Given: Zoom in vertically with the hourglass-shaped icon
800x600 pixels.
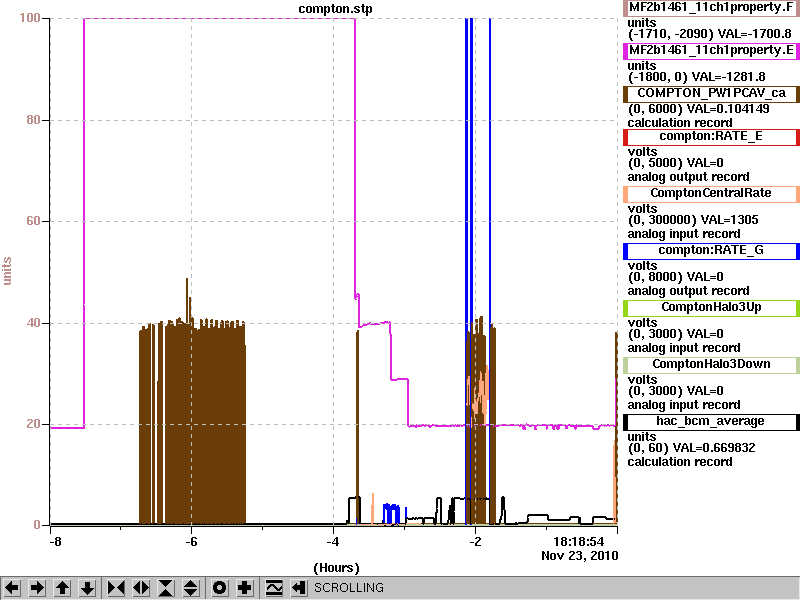Looking at the screenshot, I should [166, 588].
